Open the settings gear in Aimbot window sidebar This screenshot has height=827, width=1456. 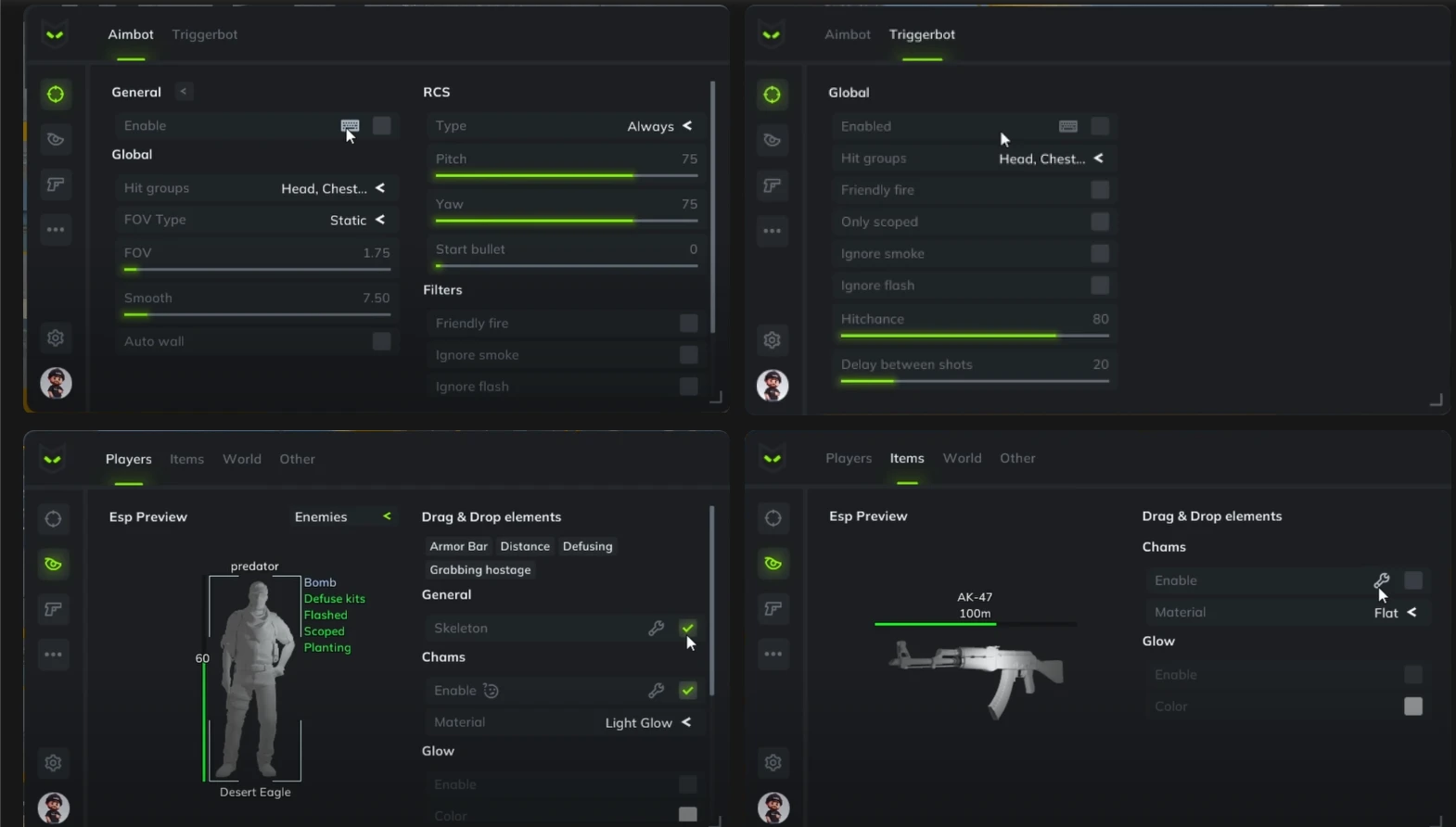pyautogui.click(x=56, y=337)
